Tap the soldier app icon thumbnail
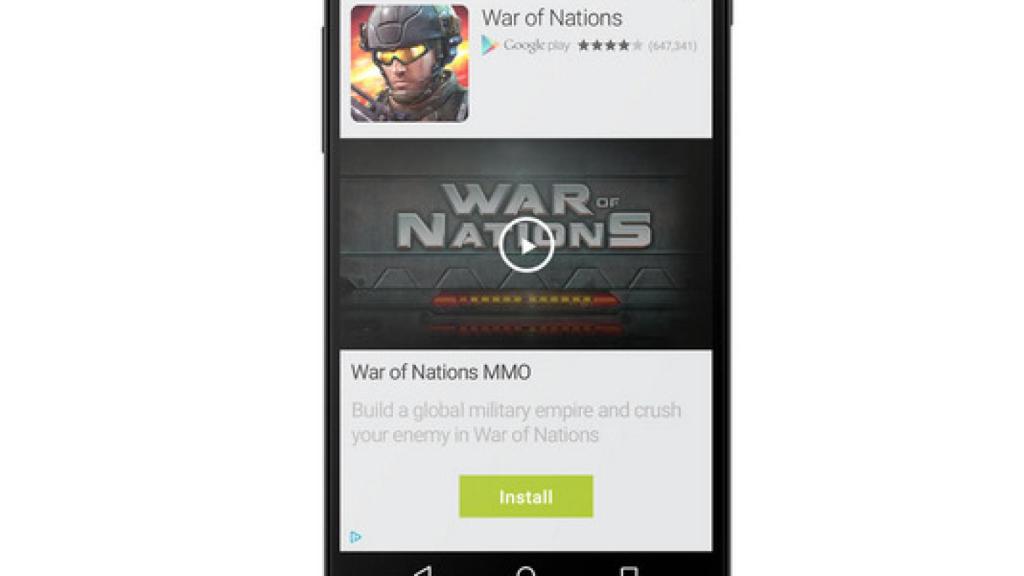This screenshot has height=576, width=1024. coord(409,63)
